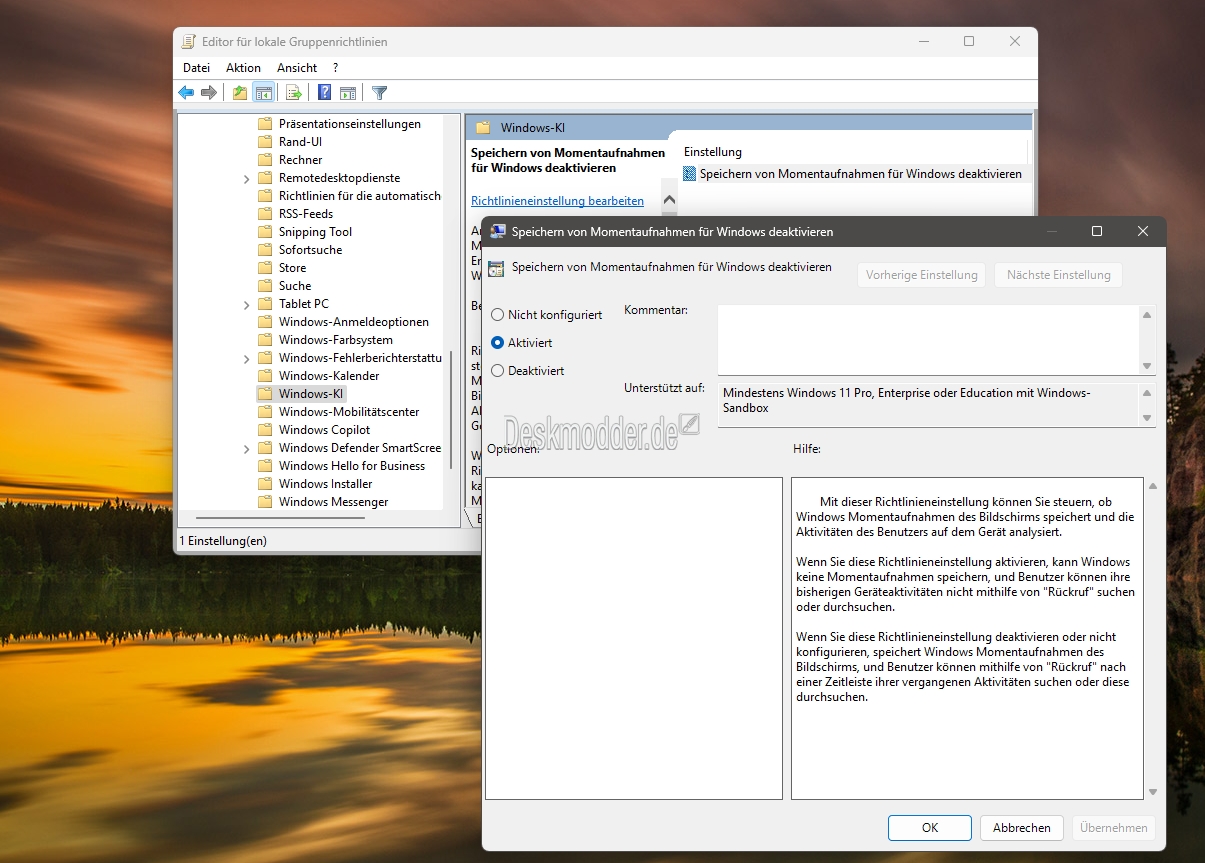Click the Kommentar box scroll-up arrow
The height and width of the screenshot is (863, 1205).
click(x=1147, y=316)
